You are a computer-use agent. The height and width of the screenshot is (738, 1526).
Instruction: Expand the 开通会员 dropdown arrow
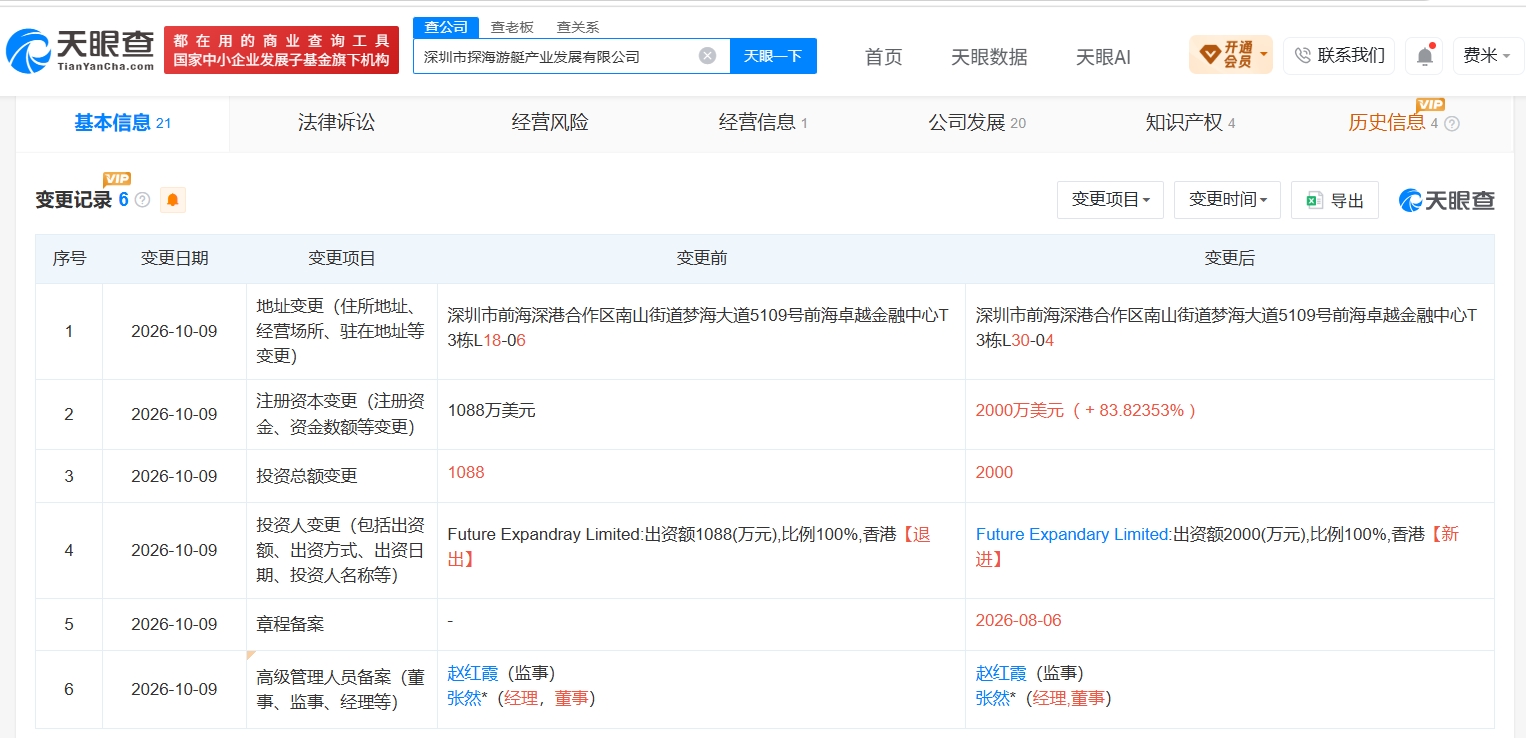click(1264, 54)
